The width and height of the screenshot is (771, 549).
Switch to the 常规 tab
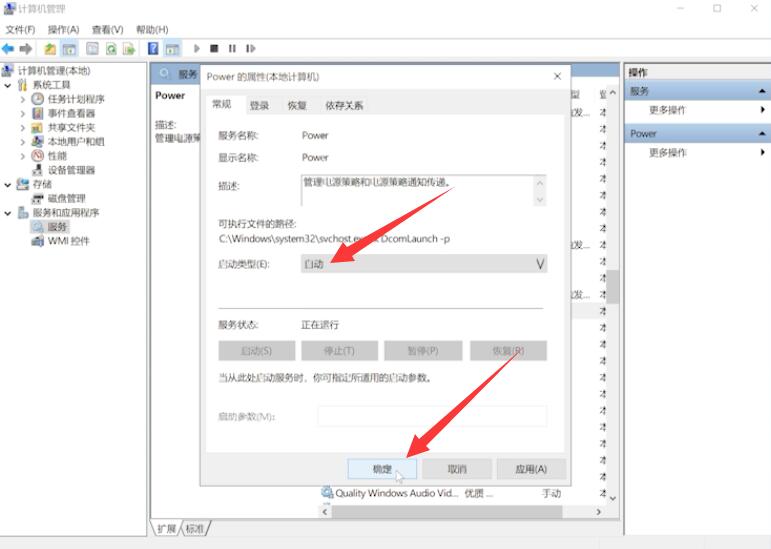click(x=222, y=104)
